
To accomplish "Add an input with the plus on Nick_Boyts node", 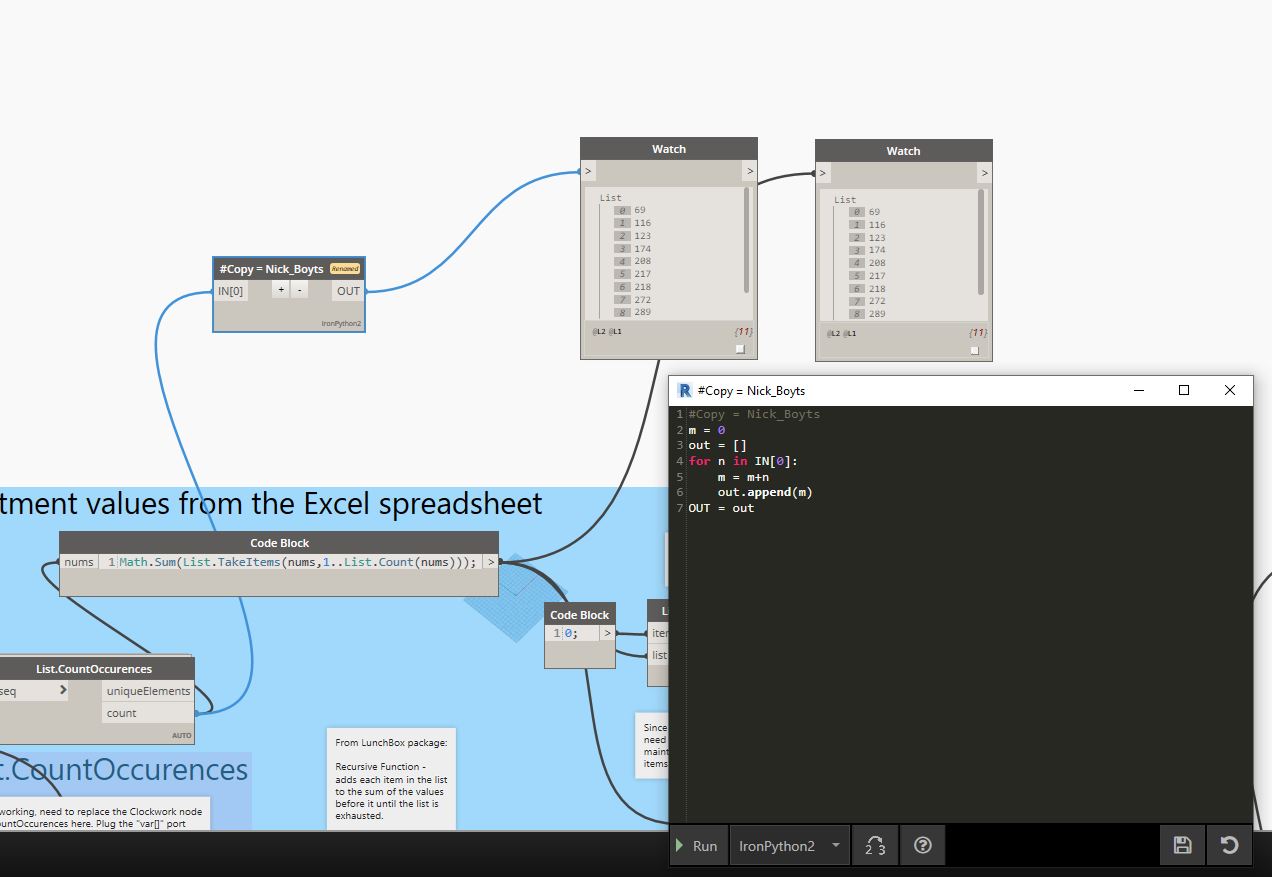I will coord(281,289).
